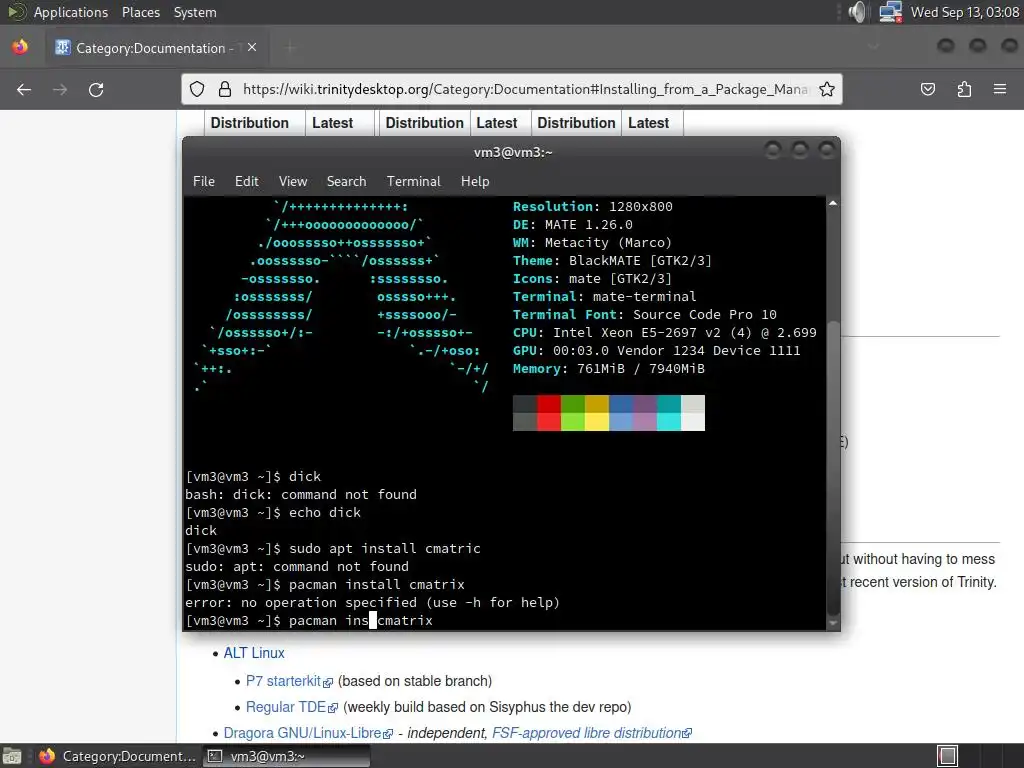Screen dimensions: 1024x768
Task: Open FSF-approved libre distribution link
Action: click(592, 733)
